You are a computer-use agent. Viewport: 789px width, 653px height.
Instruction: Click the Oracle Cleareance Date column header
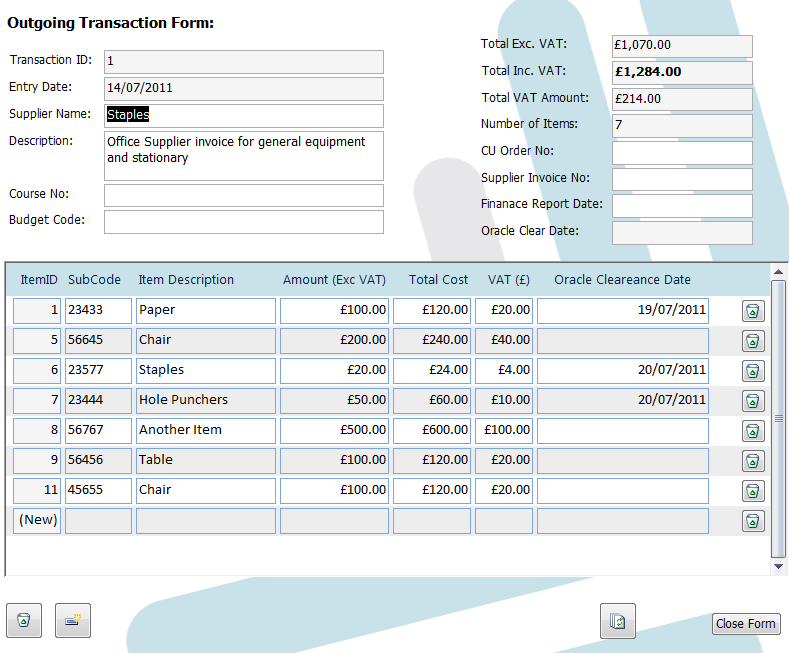click(x=622, y=280)
